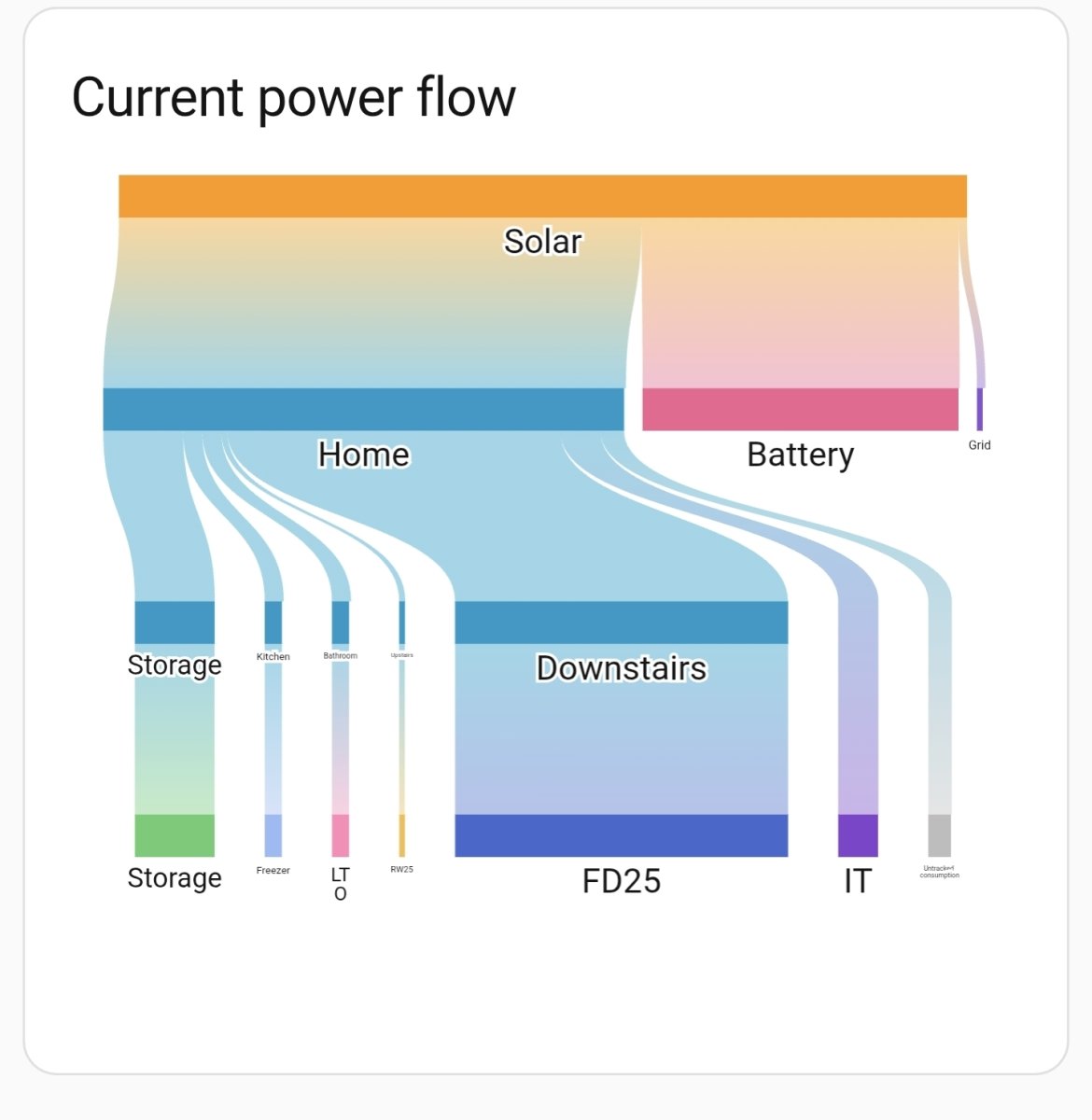Click the purple IT node bar
1092x1120 pixels.
point(858,835)
